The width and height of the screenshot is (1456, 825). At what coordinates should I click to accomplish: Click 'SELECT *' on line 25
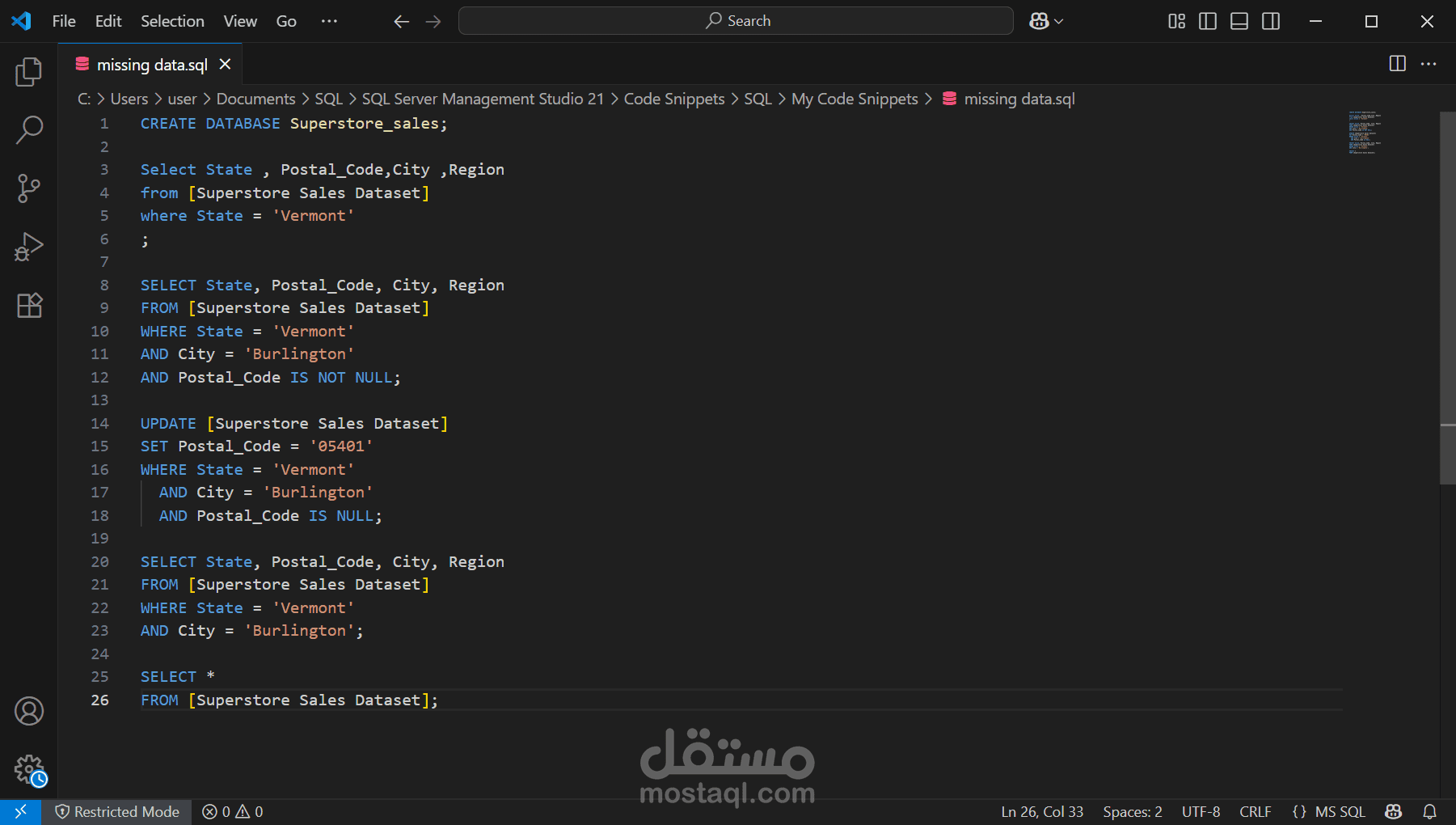(x=178, y=676)
